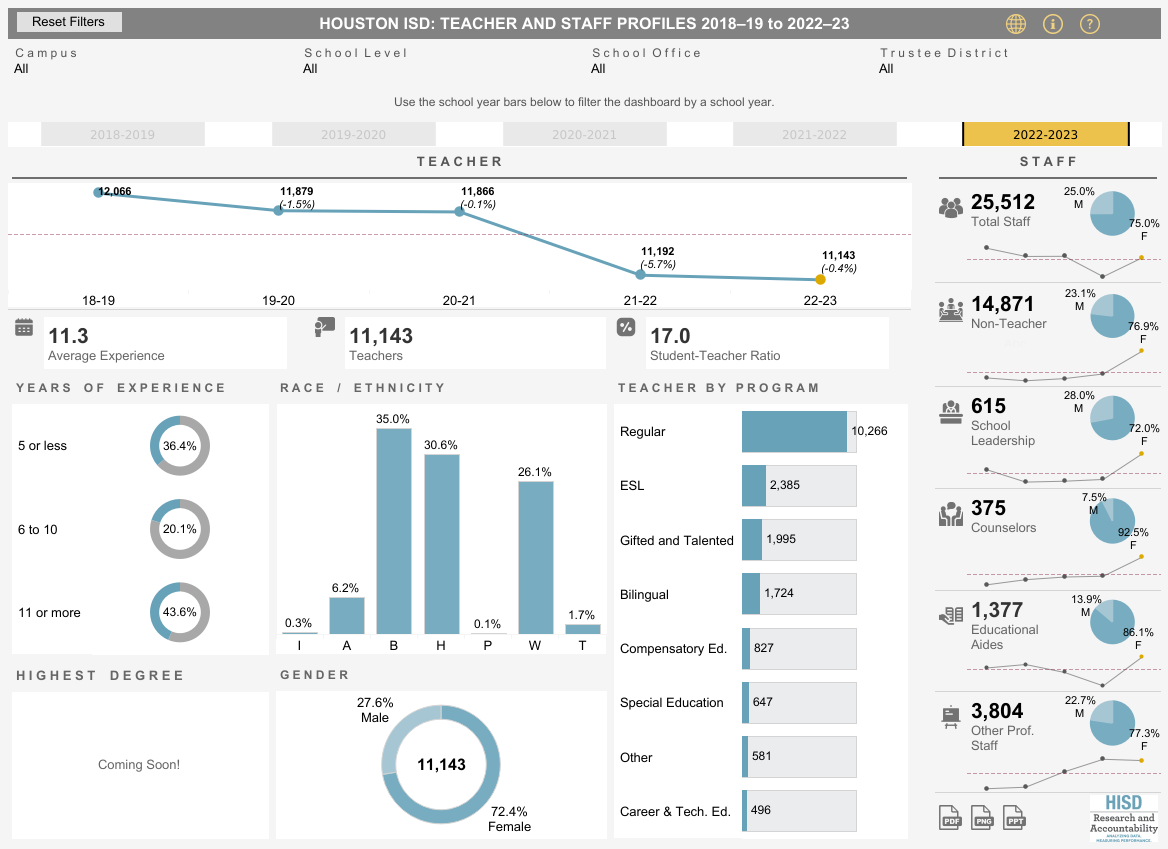1168x849 pixels.
Task: Select the H race bar at 30.6%
Action: pyautogui.click(x=441, y=544)
